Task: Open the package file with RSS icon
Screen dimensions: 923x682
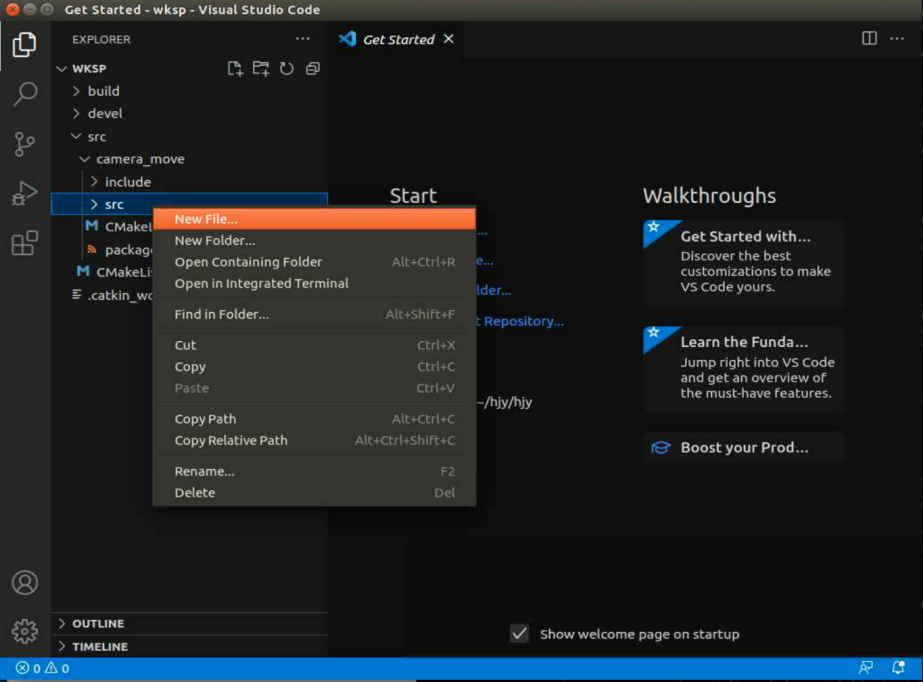Action: point(120,250)
